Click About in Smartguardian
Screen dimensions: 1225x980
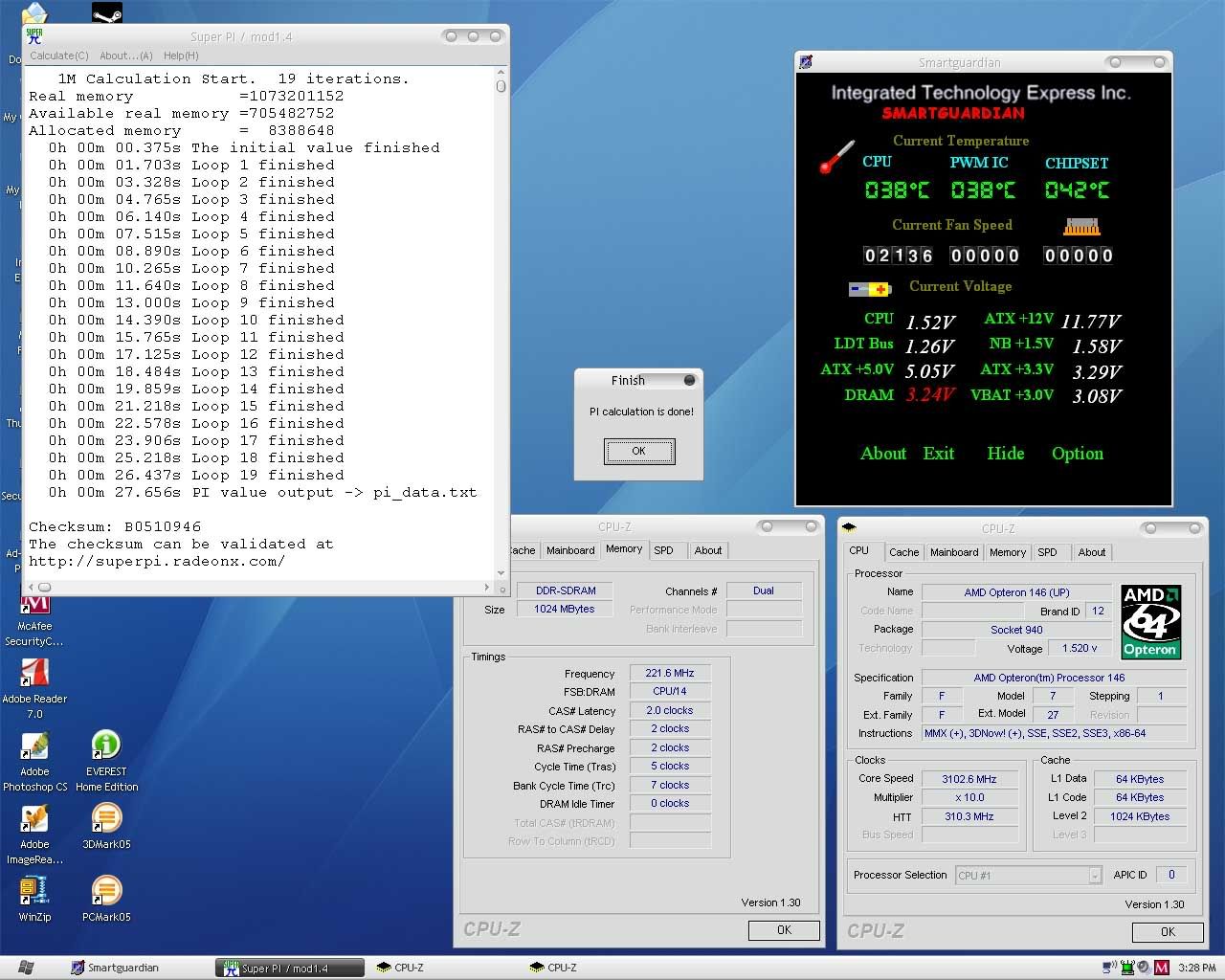[882, 454]
